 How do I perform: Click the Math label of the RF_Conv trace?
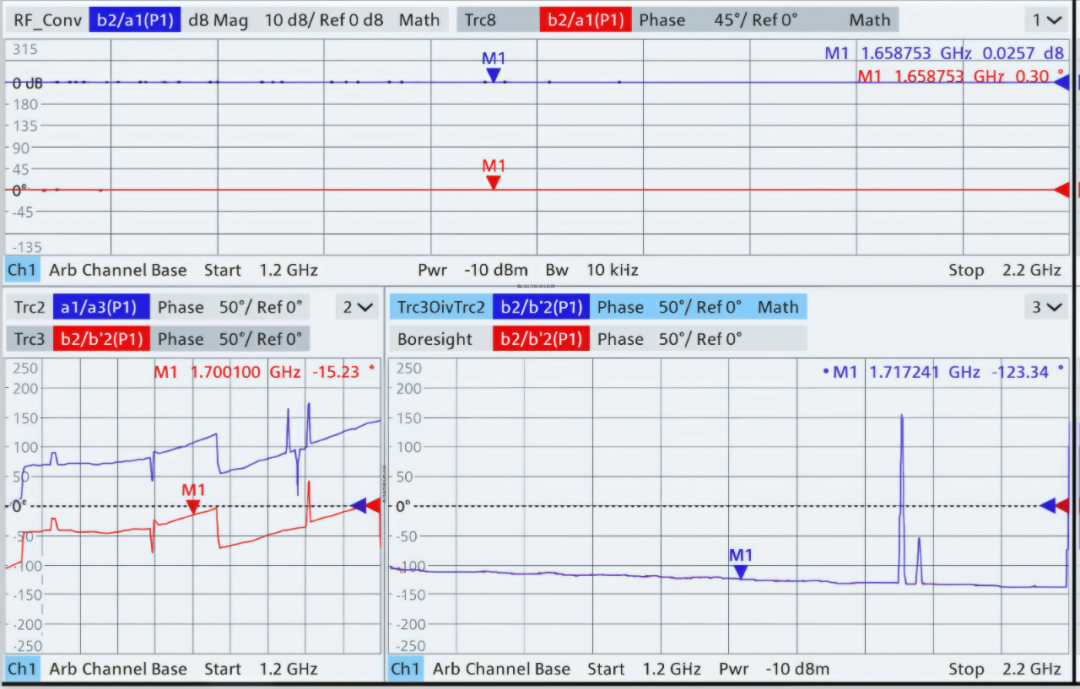(x=419, y=20)
